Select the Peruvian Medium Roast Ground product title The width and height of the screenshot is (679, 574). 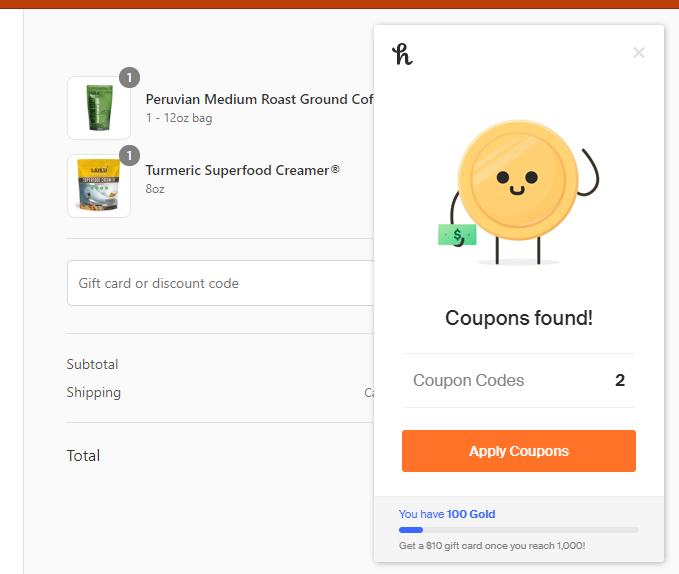[x=259, y=99]
